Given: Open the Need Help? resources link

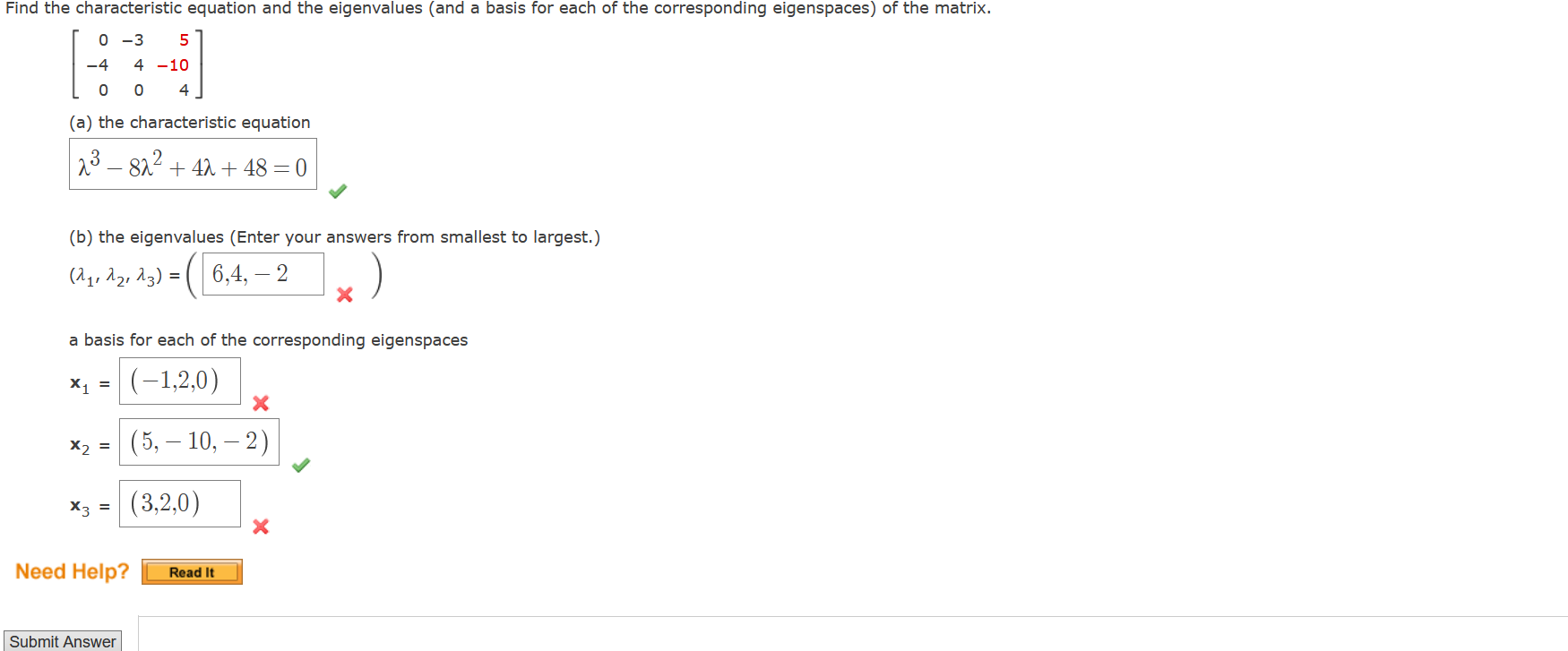Looking at the screenshot, I should click(x=192, y=571).
